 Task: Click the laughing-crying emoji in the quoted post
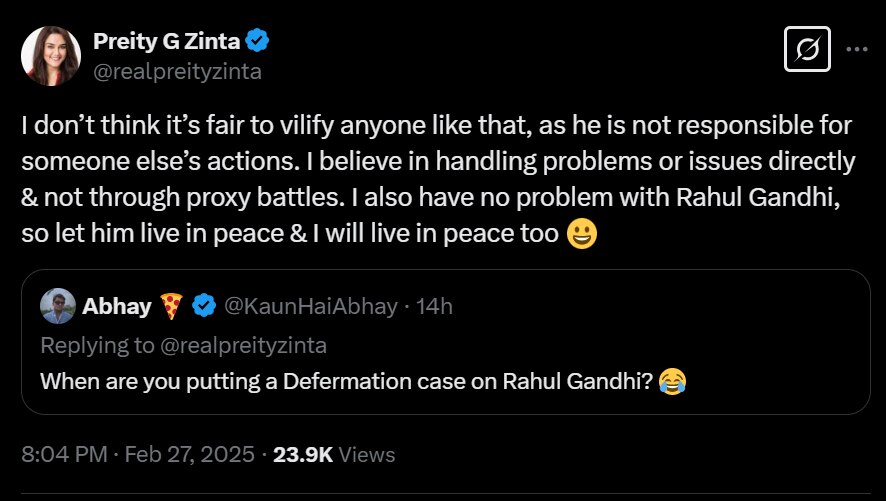coord(674,381)
